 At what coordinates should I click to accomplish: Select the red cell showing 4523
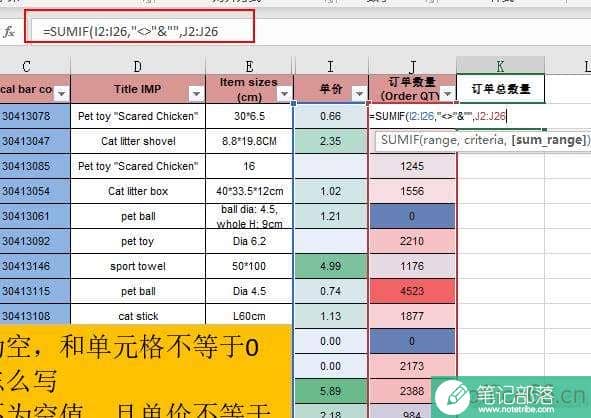(x=413, y=291)
